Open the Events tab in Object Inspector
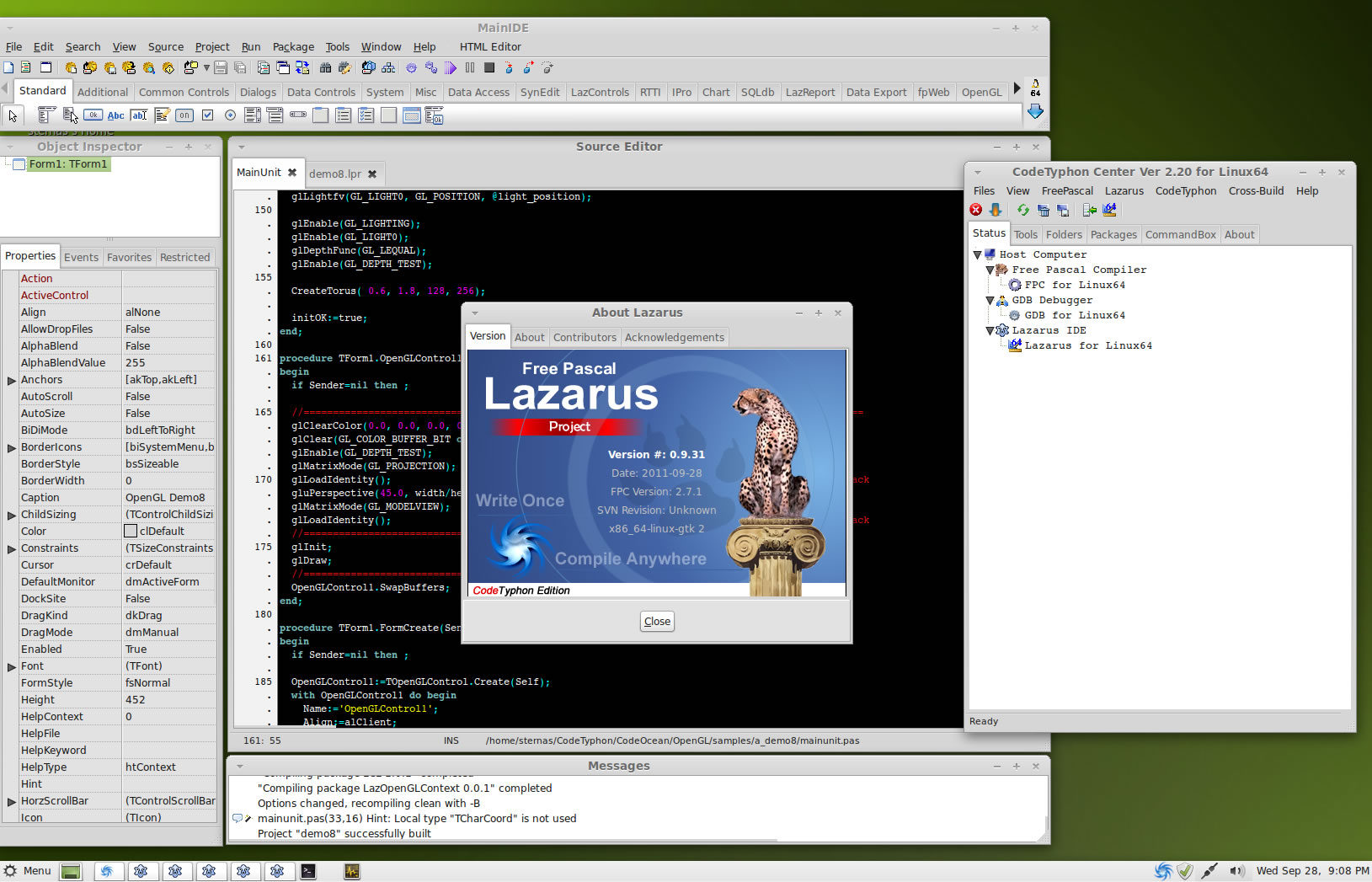The height and width of the screenshot is (882, 1372). (81, 258)
